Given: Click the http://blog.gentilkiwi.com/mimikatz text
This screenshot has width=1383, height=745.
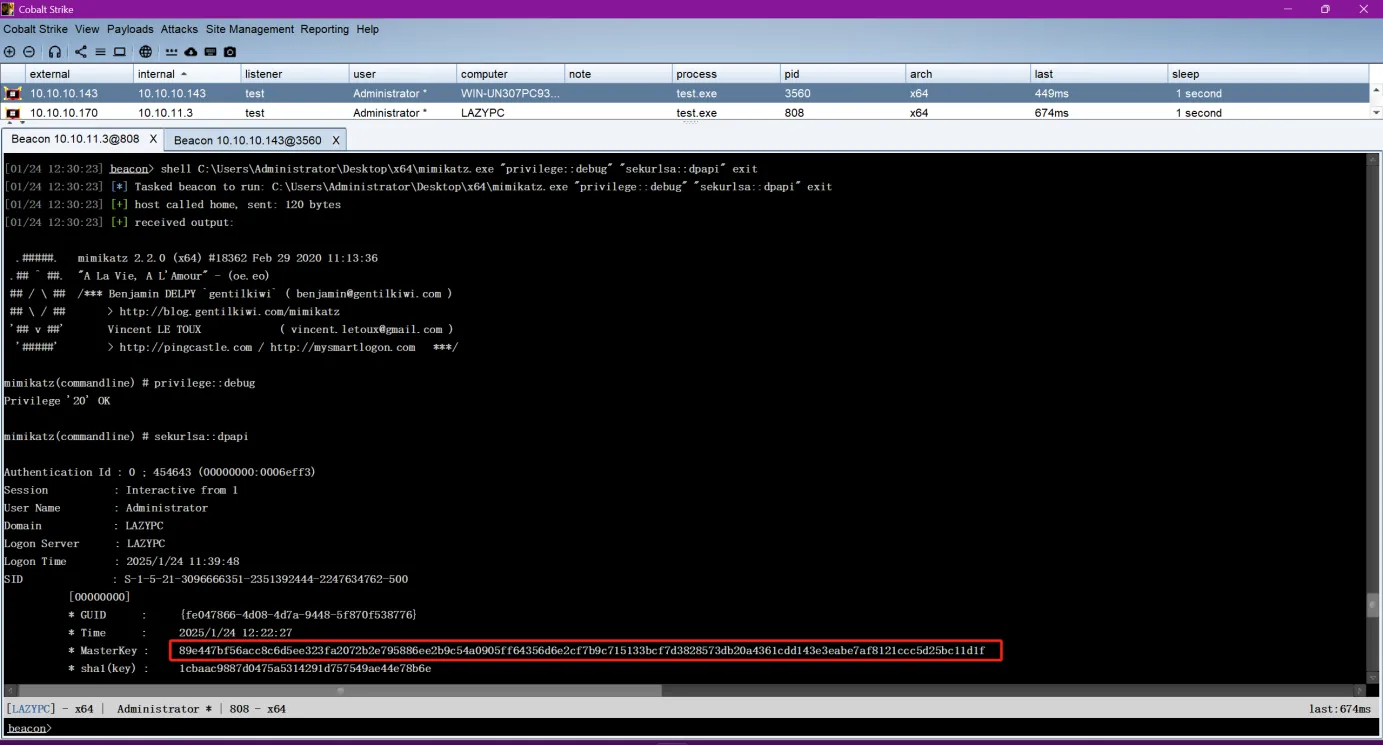Looking at the screenshot, I should (x=229, y=312).
